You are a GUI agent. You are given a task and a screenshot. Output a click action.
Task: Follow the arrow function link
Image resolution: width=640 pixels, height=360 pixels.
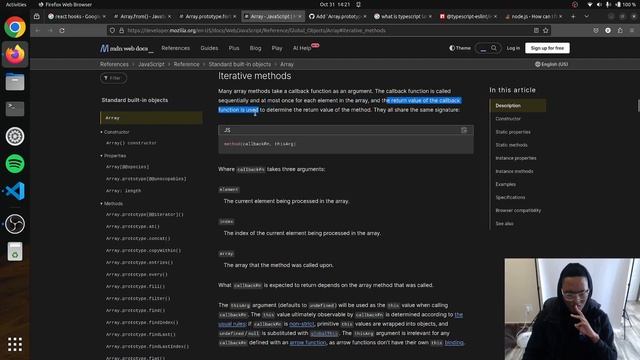click(x=308, y=342)
